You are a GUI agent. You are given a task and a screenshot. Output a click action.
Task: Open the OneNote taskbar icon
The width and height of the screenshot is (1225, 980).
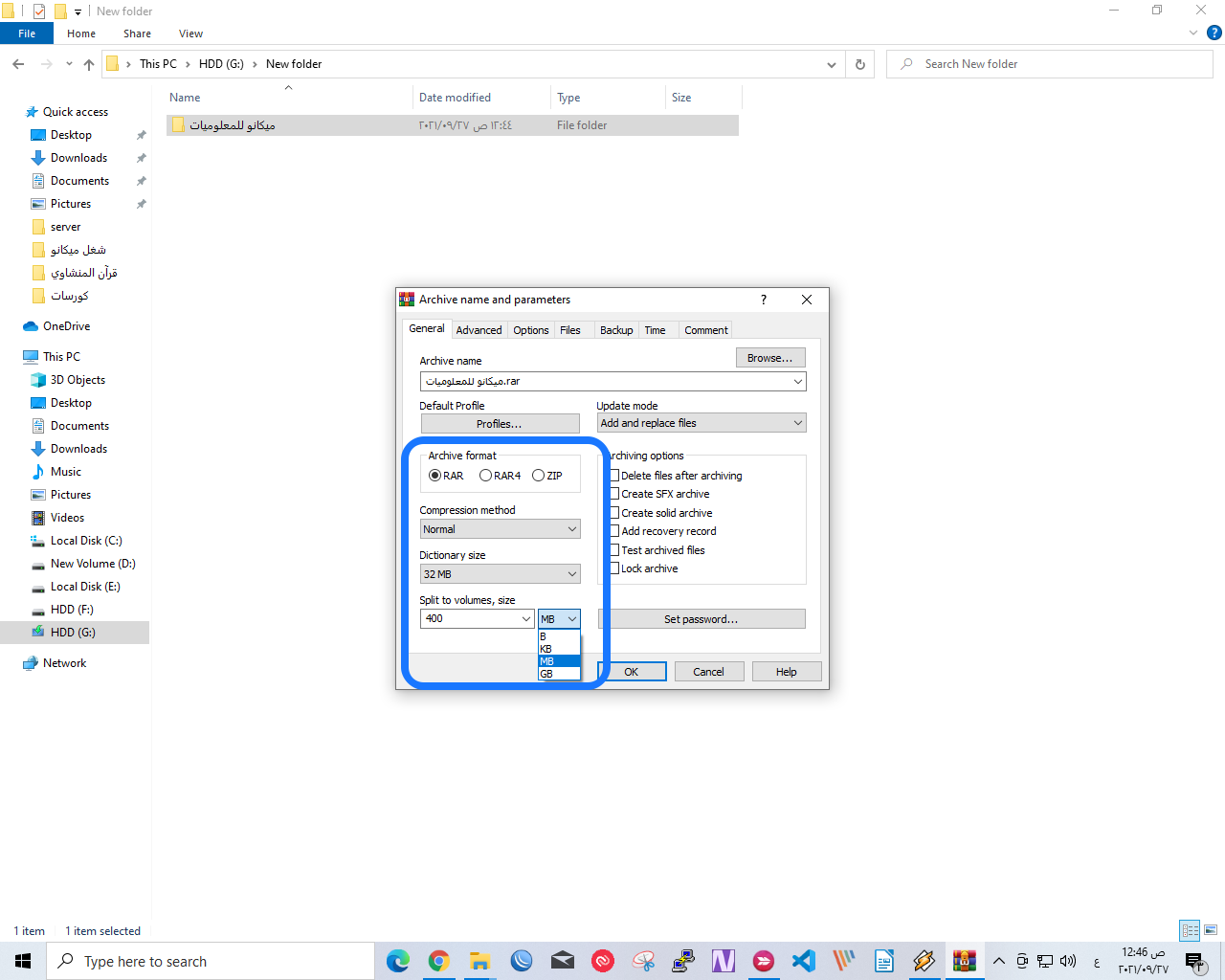(724, 961)
